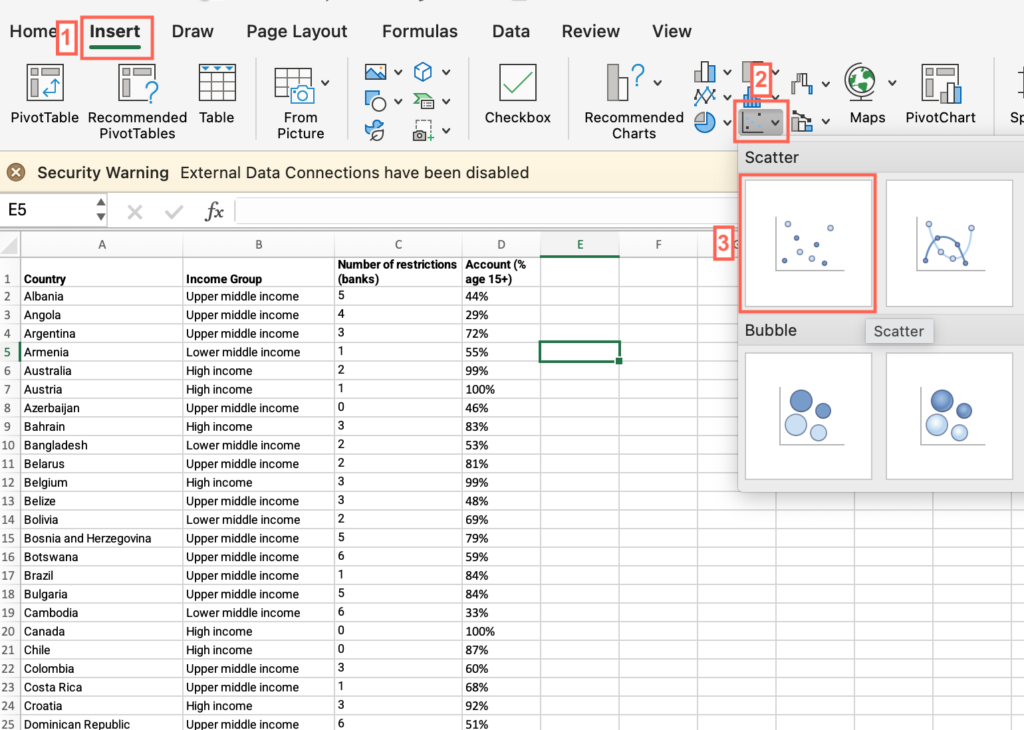Switch to the Home tab
Image resolution: width=1024 pixels, height=730 pixels.
click(x=33, y=31)
